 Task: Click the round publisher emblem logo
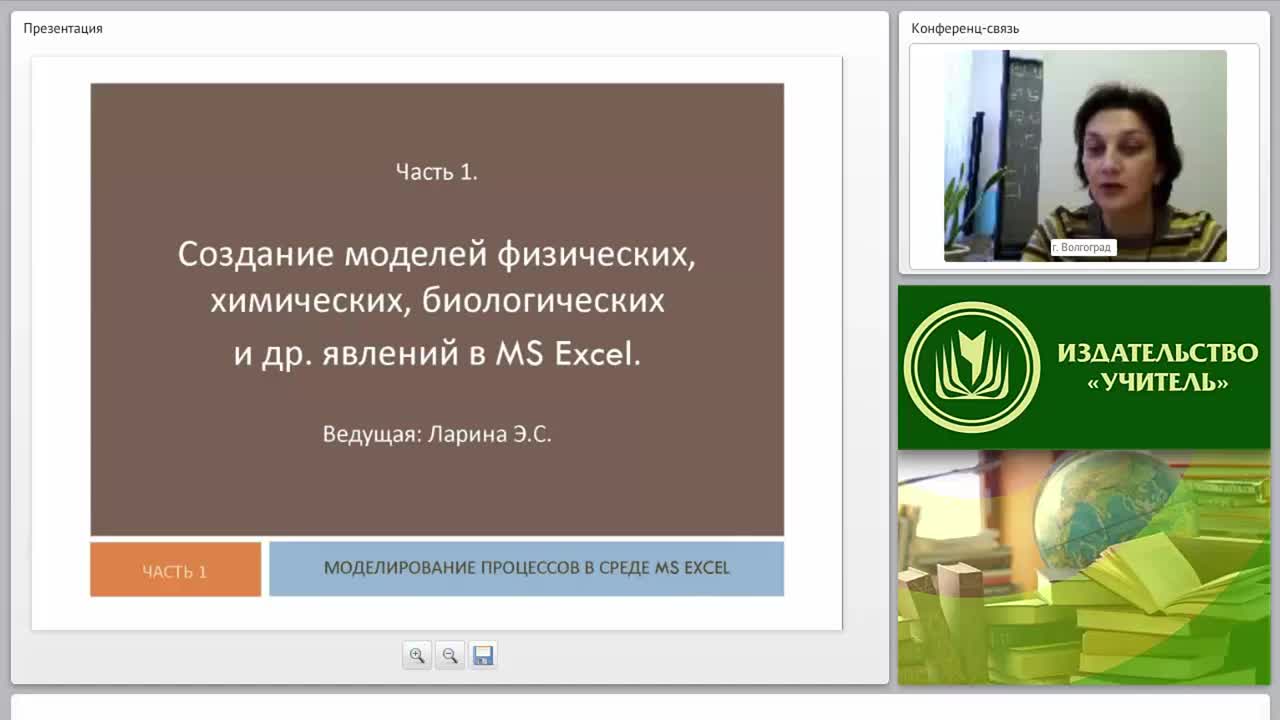[x=972, y=367]
